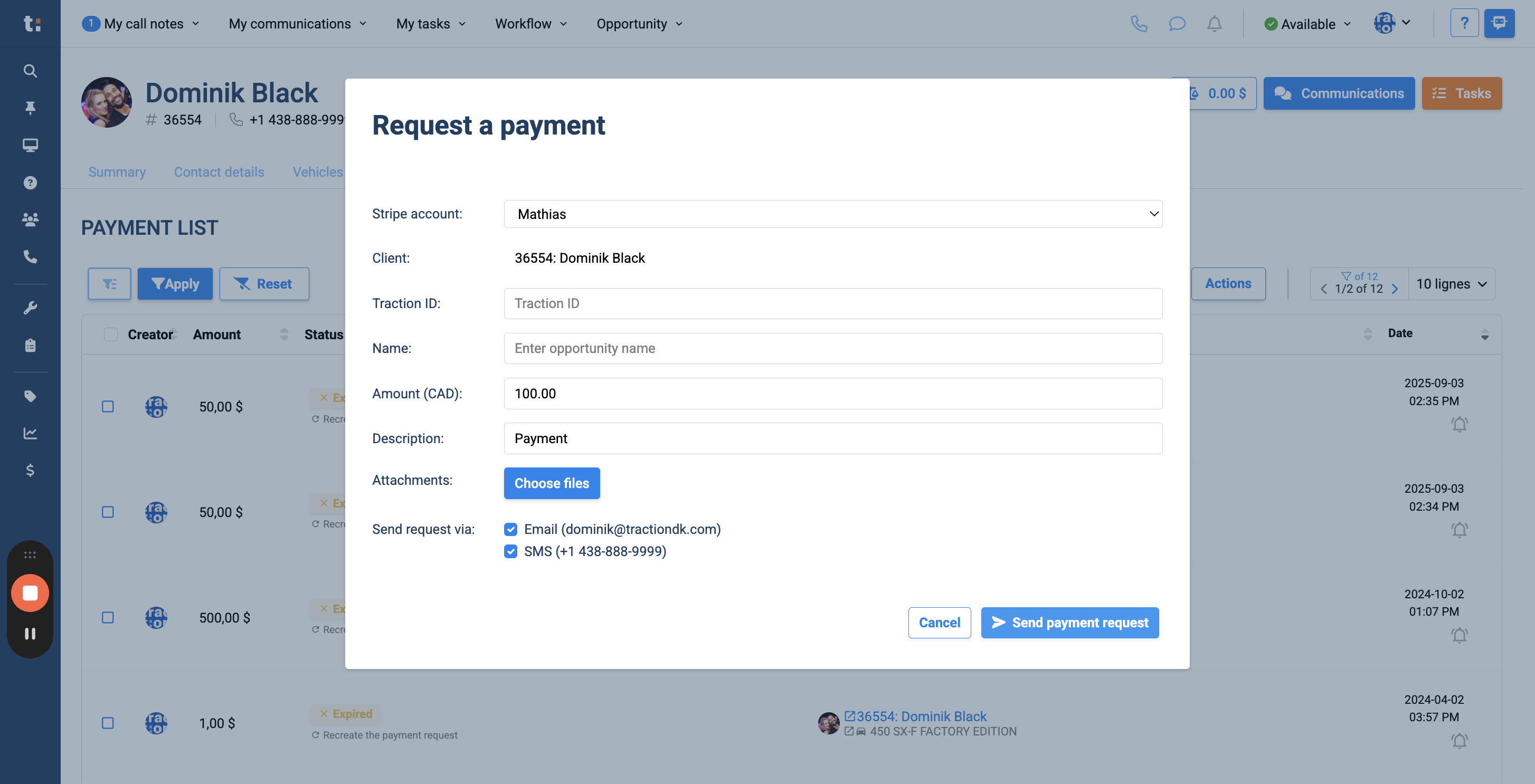Disable SMS (+1 438-888-9999) sending

(x=510, y=551)
